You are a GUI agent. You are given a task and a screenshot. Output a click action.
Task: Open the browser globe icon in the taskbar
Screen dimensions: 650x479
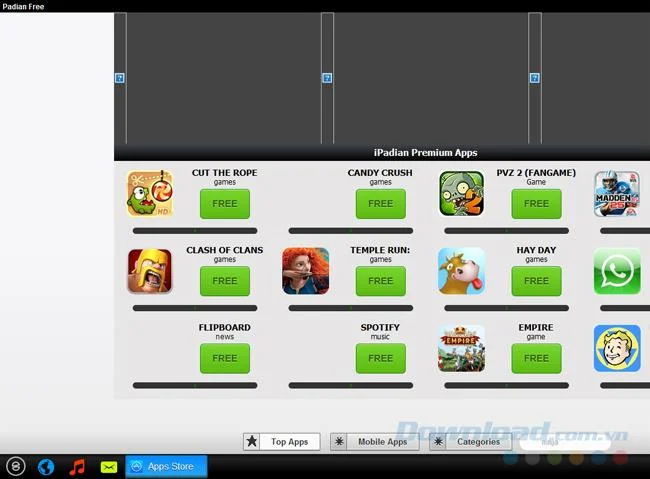click(x=46, y=467)
